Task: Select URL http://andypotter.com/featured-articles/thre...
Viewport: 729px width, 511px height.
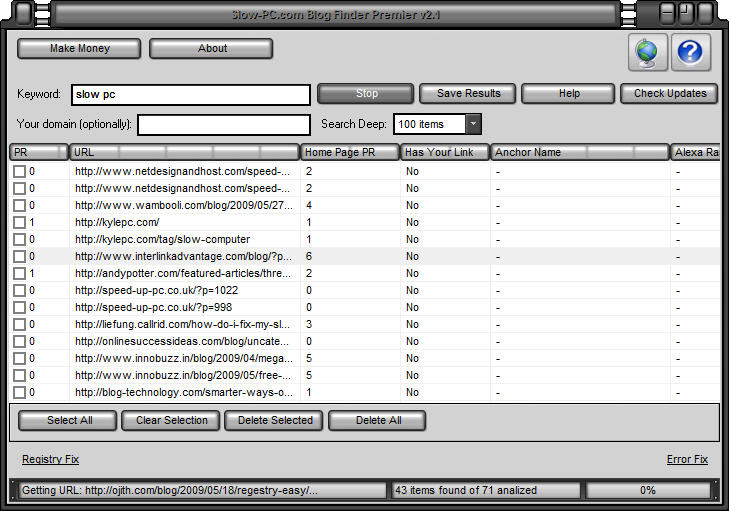Action: [x=183, y=273]
